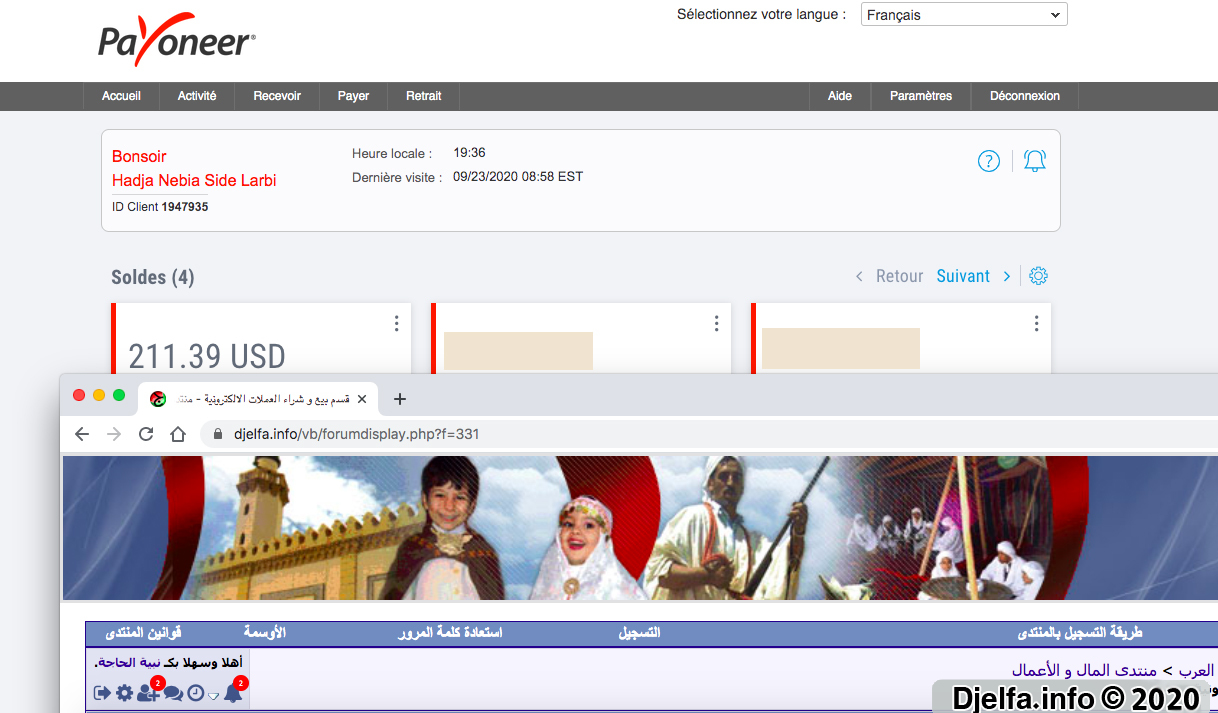Click the previous chevron beside Retour

(859, 276)
